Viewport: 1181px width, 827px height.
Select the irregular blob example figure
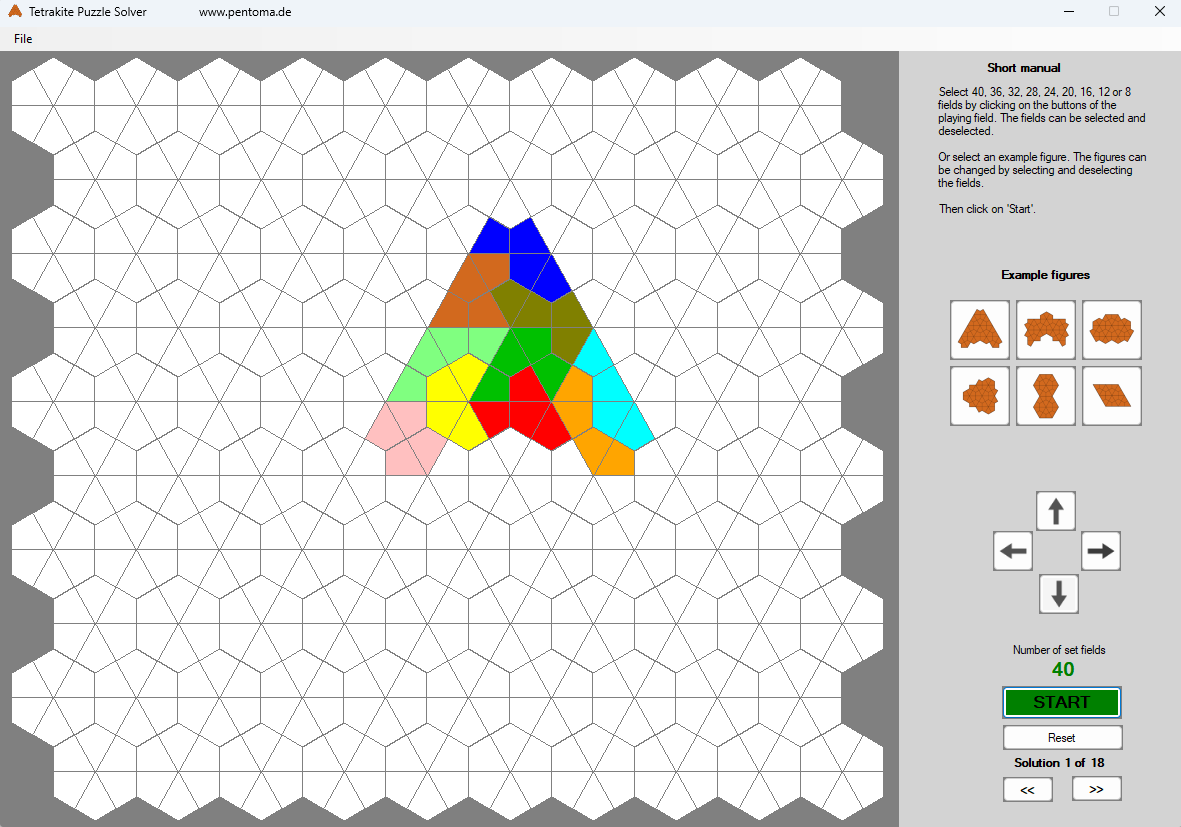click(980, 395)
